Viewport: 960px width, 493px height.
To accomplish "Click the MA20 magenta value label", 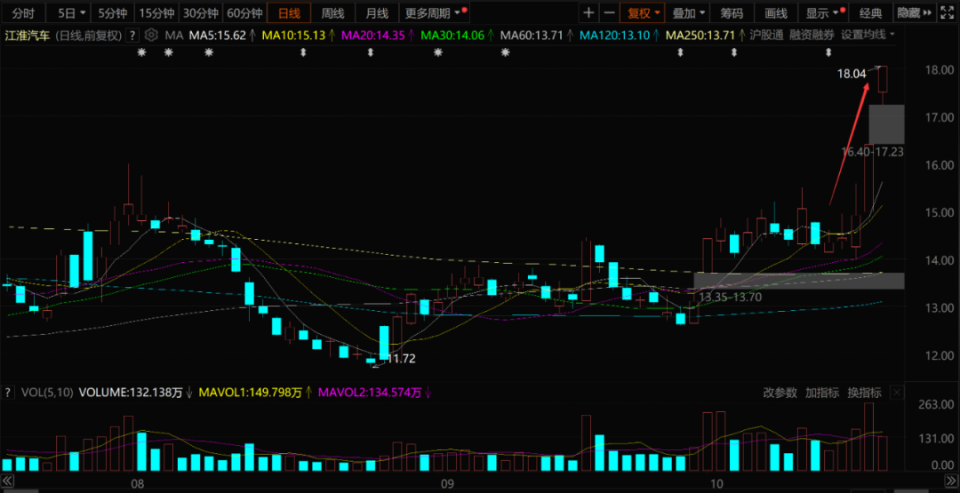I will 373,36.
